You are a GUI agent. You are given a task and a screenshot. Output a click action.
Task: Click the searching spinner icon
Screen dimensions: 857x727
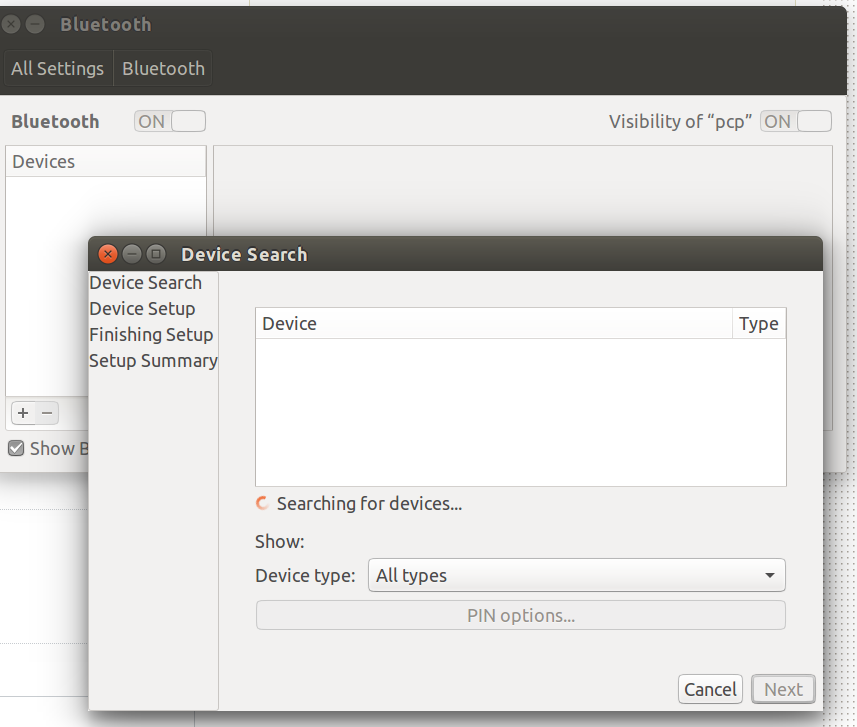pyautogui.click(x=263, y=504)
